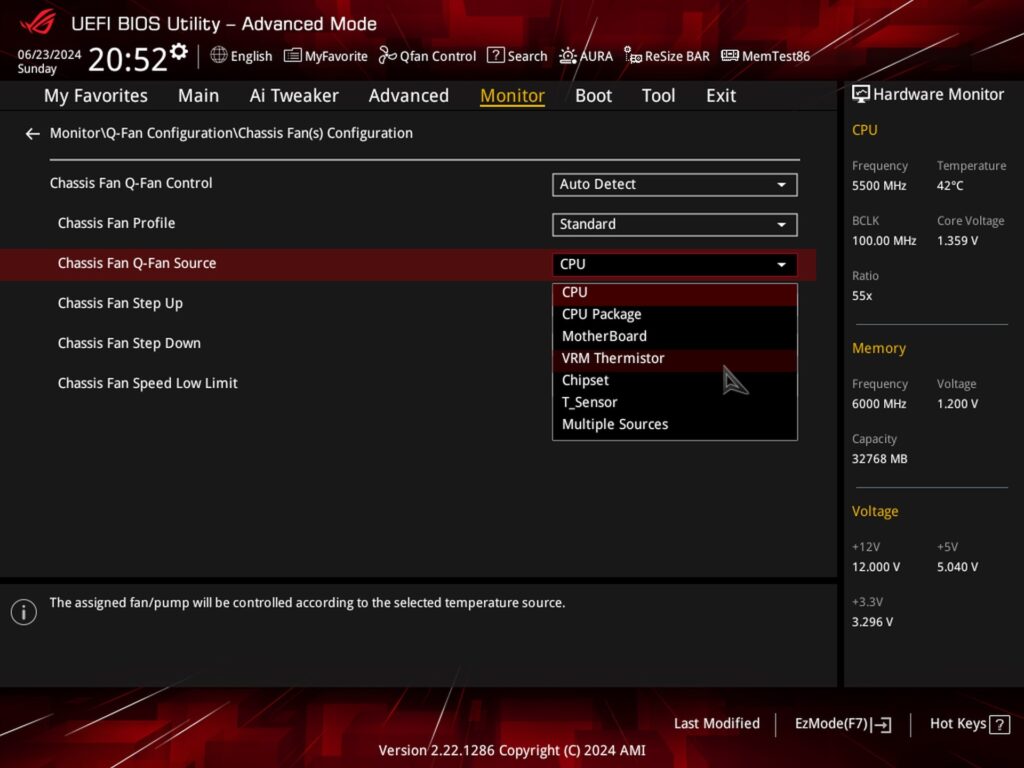
Task: Click Last Modified button
Action: 716,724
